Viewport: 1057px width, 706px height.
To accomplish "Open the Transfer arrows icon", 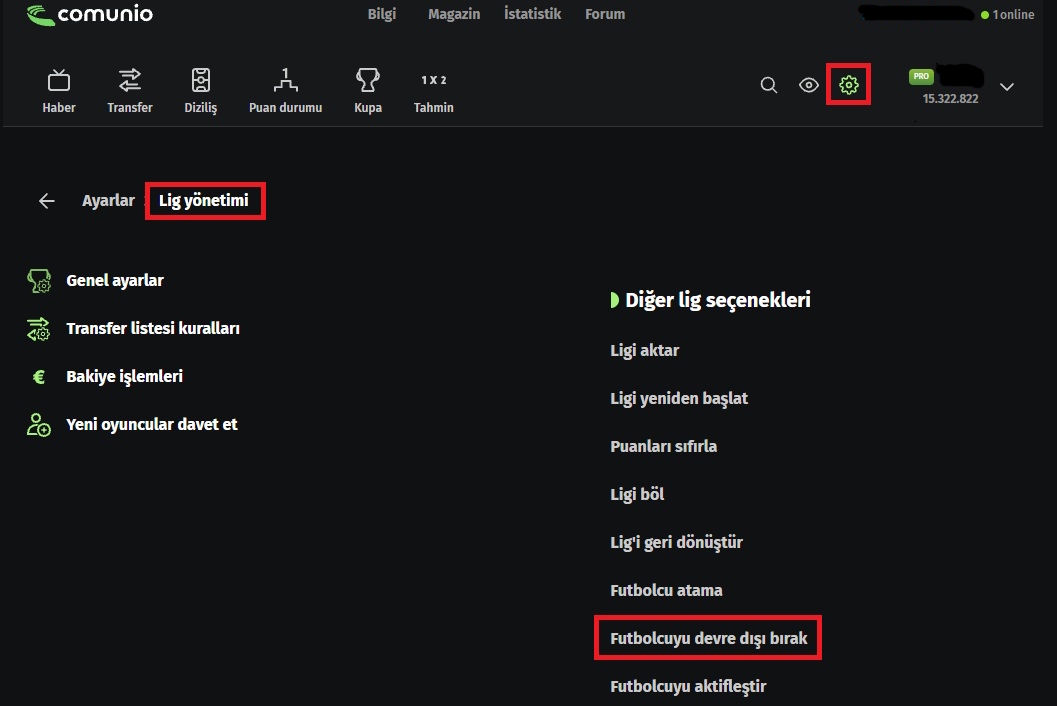I will [x=129, y=80].
